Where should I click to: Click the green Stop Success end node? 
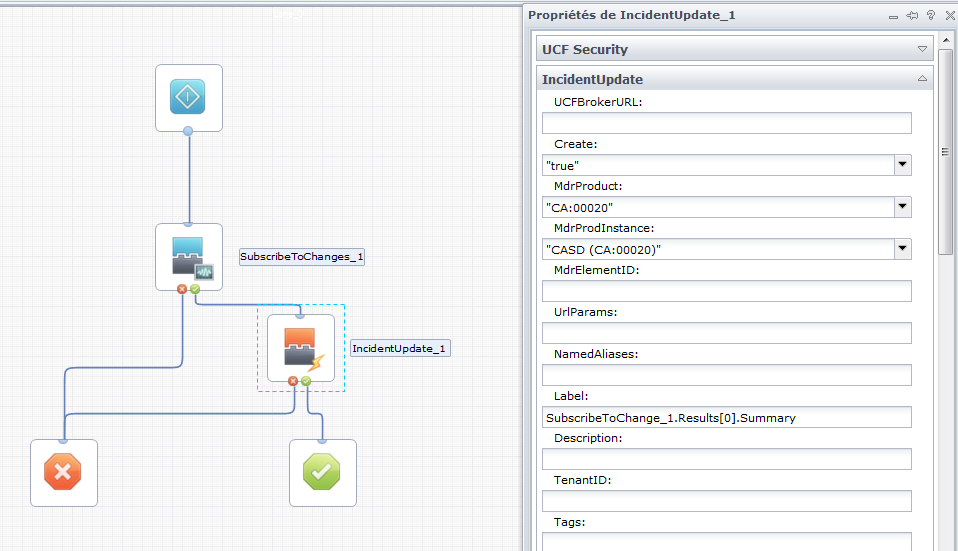click(x=322, y=472)
